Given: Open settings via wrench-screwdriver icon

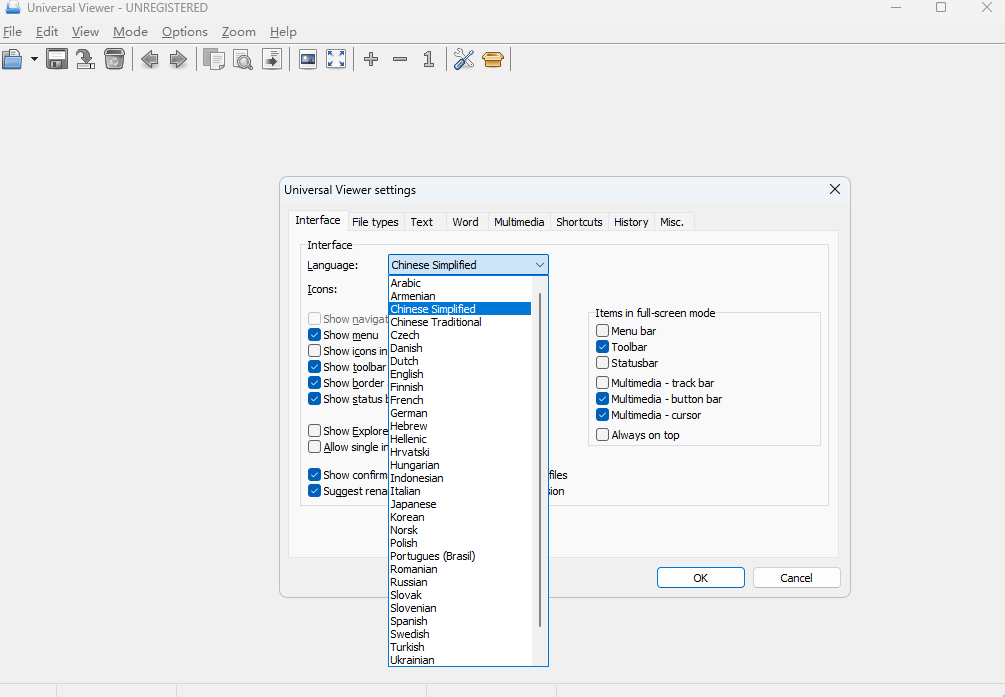Looking at the screenshot, I should pyautogui.click(x=463, y=60).
